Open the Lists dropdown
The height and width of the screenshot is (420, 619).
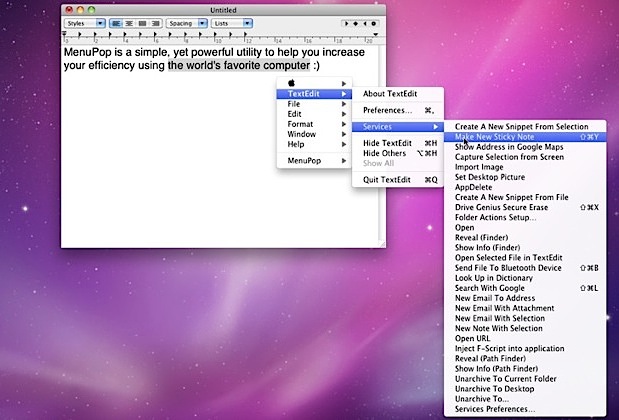click(232, 23)
